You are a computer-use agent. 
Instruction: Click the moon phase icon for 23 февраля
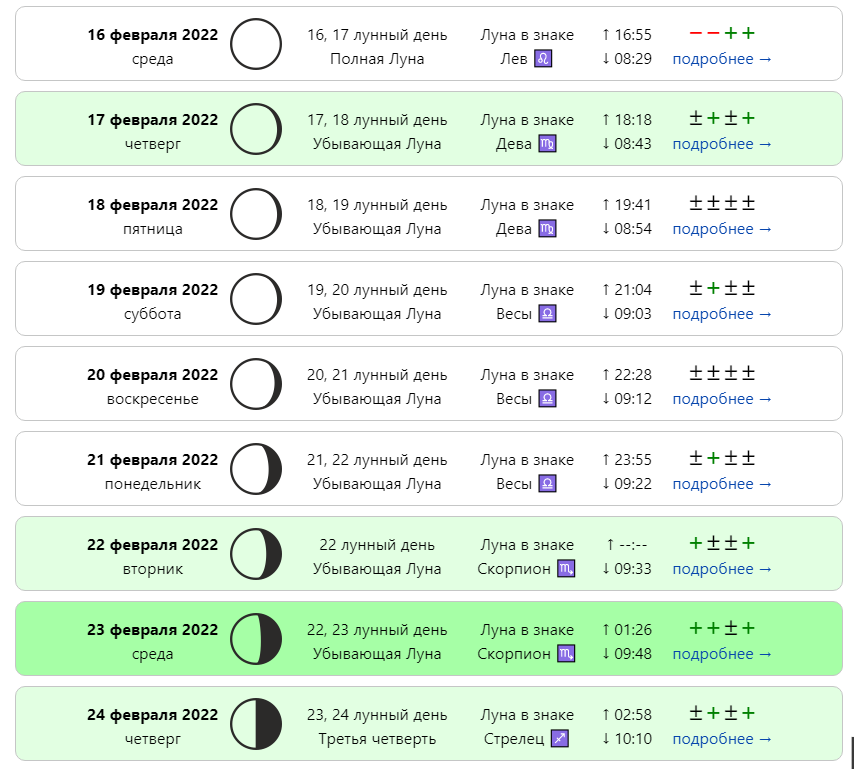pyautogui.click(x=255, y=639)
